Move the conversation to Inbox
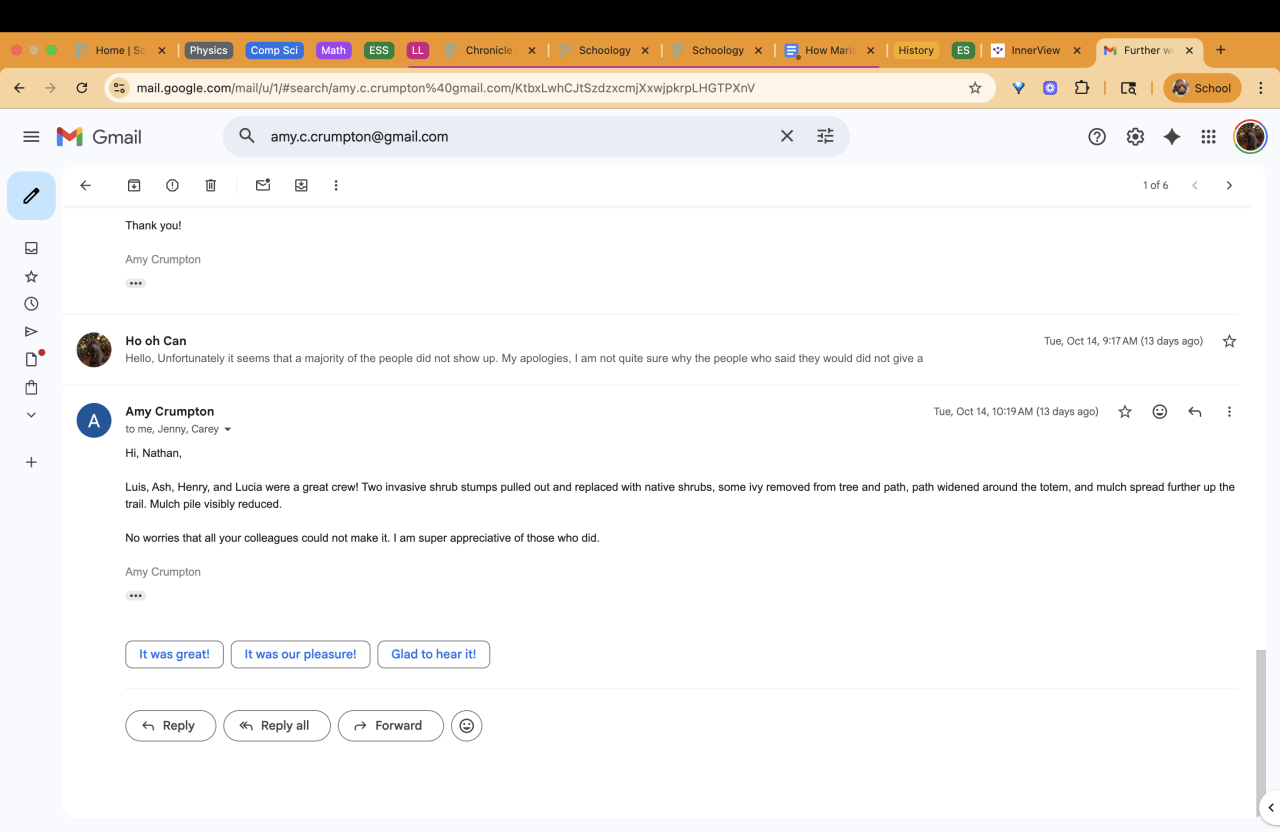Image resolution: width=1280 pixels, height=832 pixels. (x=301, y=185)
